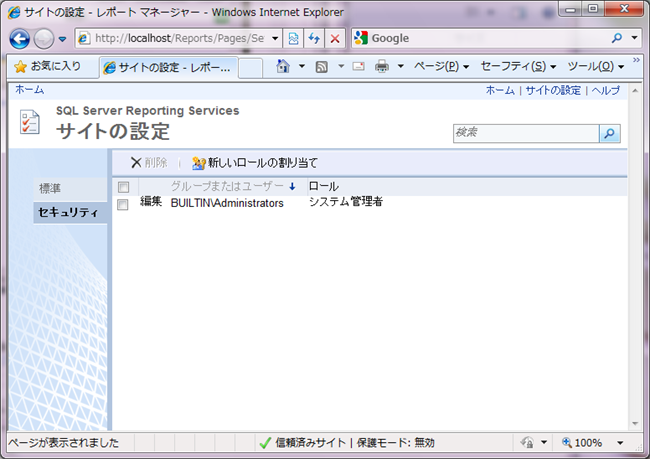Expand the address bar URL dropdown
Viewport: 650px width, 459px height.
pos(275,39)
